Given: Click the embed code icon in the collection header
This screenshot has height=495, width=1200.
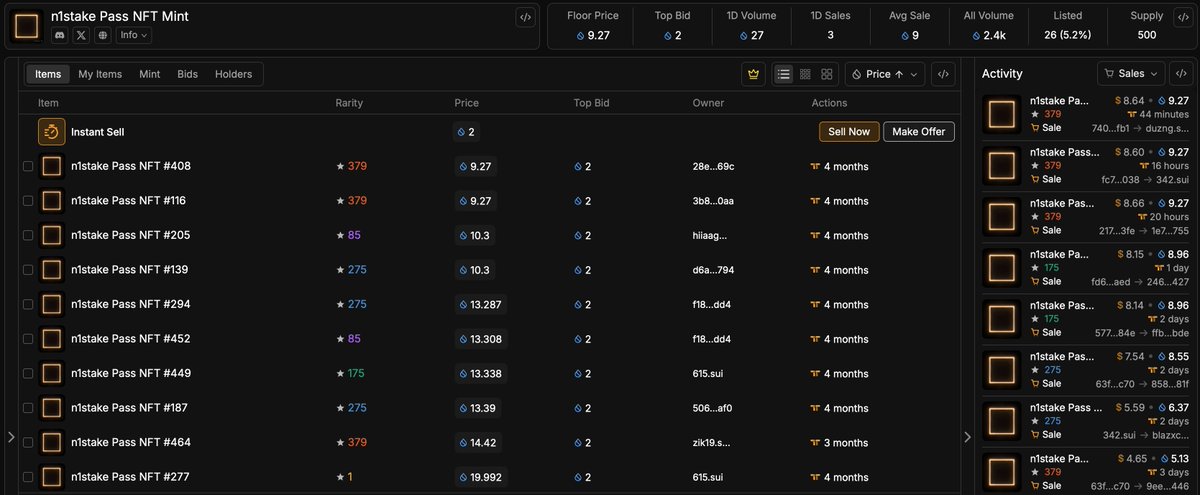Looking at the screenshot, I should pyautogui.click(x=525, y=17).
